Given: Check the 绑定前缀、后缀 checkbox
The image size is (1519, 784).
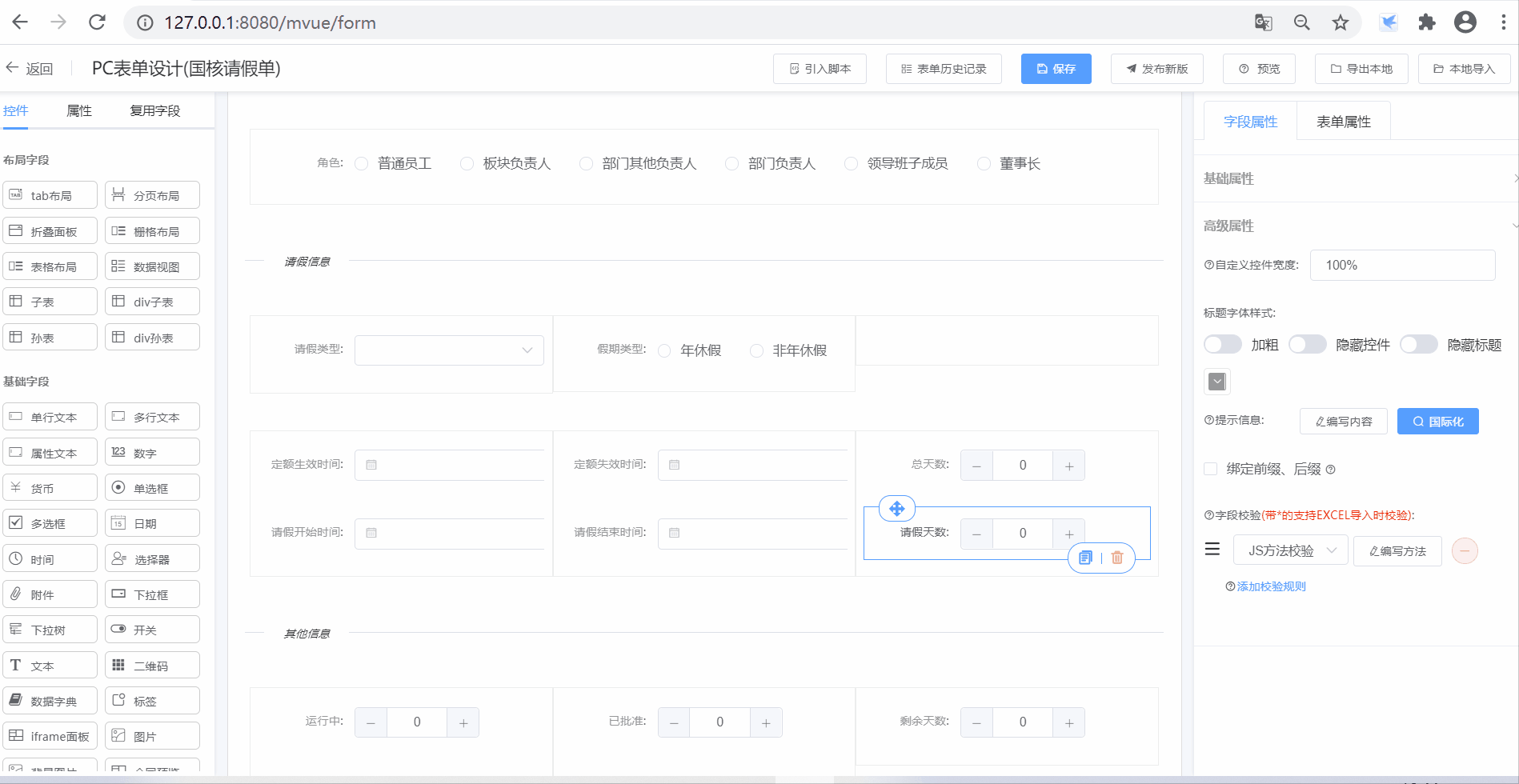Looking at the screenshot, I should [x=1211, y=469].
